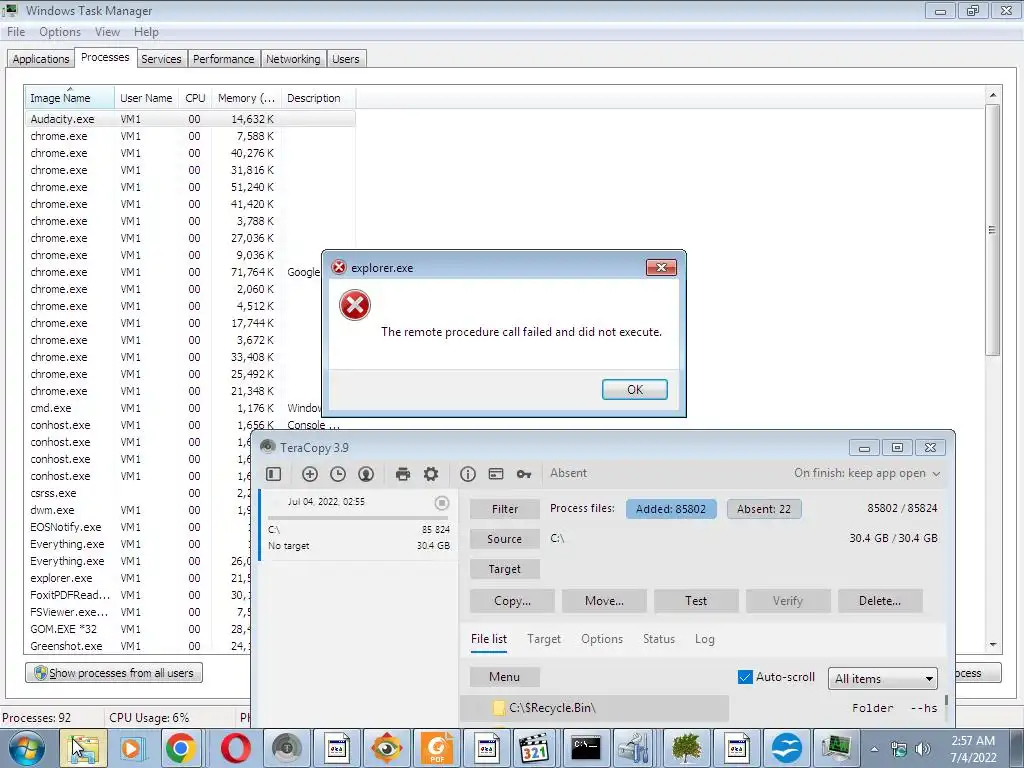Image resolution: width=1024 pixels, height=768 pixels.
Task: Click folder icon beside C:\$Recycle.Bin\
Action: (498, 708)
